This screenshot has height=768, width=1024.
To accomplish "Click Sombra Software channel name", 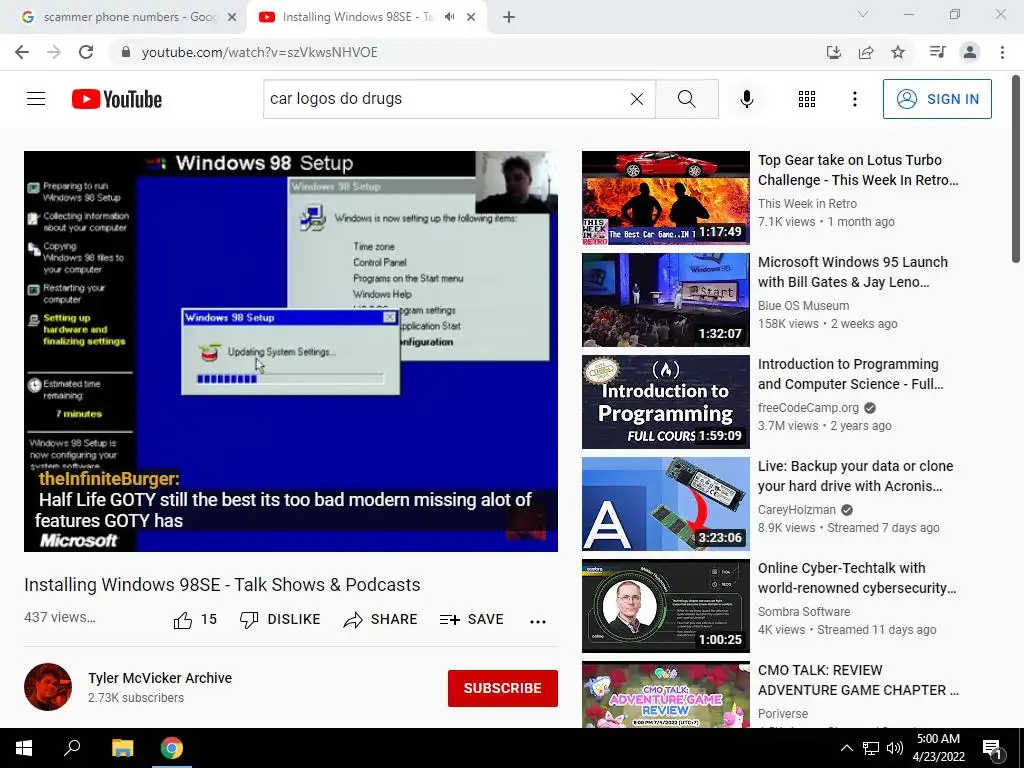I will pos(804,611).
